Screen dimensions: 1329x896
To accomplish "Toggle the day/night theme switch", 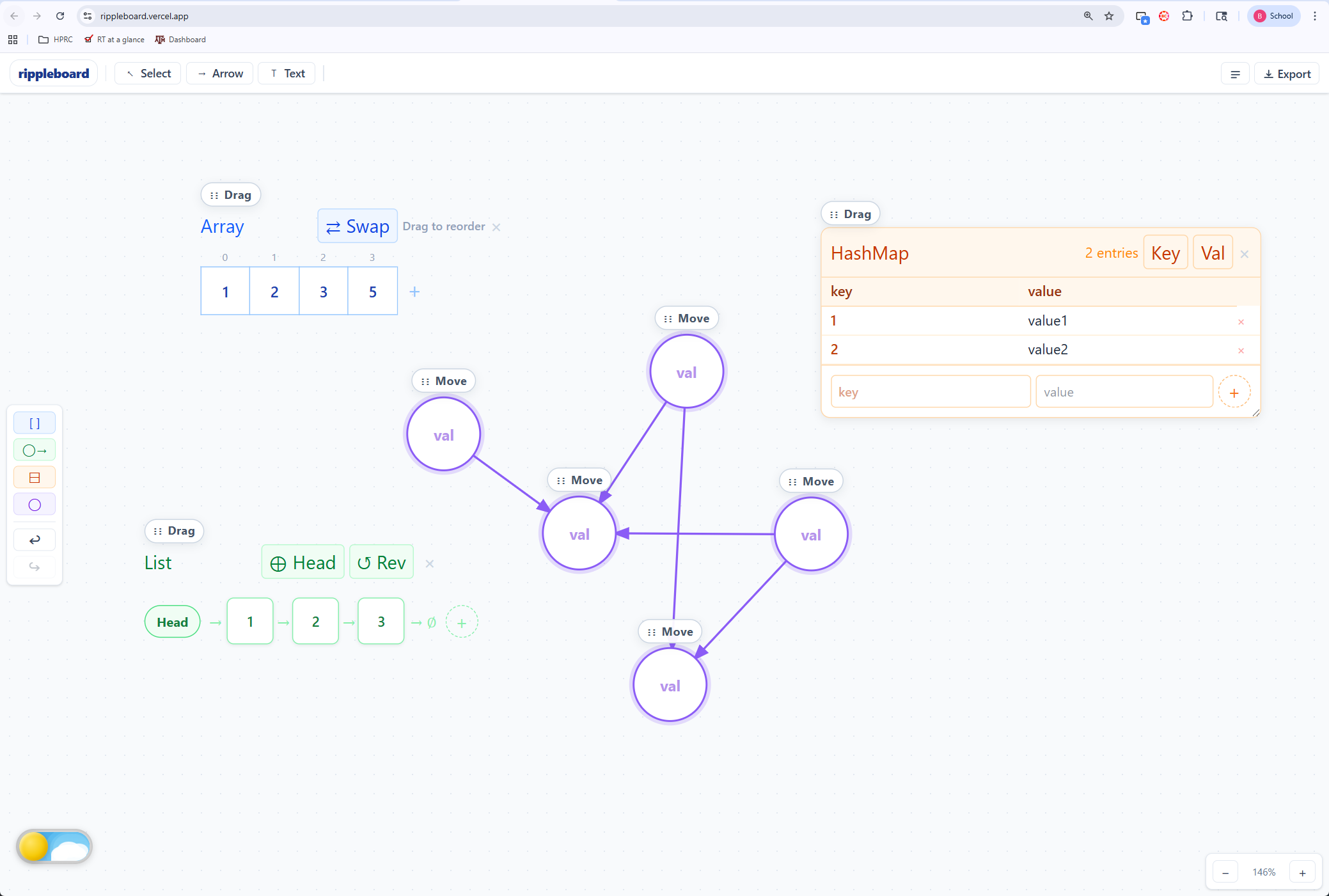I will pyautogui.click(x=54, y=847).
